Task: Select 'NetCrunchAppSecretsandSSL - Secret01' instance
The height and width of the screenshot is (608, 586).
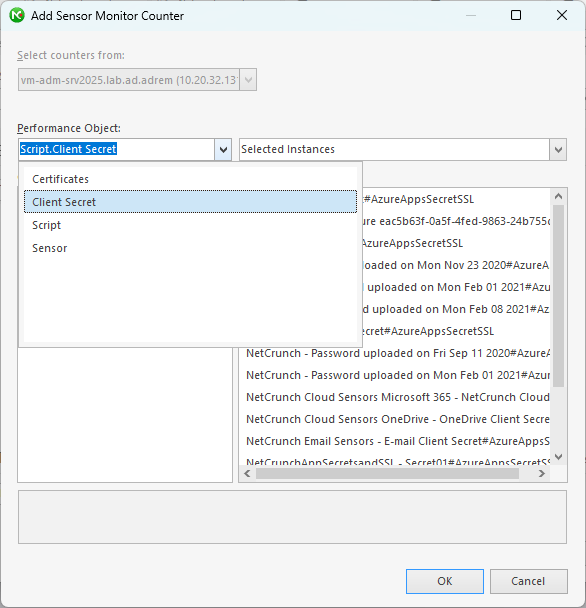Action: (398, 462)
